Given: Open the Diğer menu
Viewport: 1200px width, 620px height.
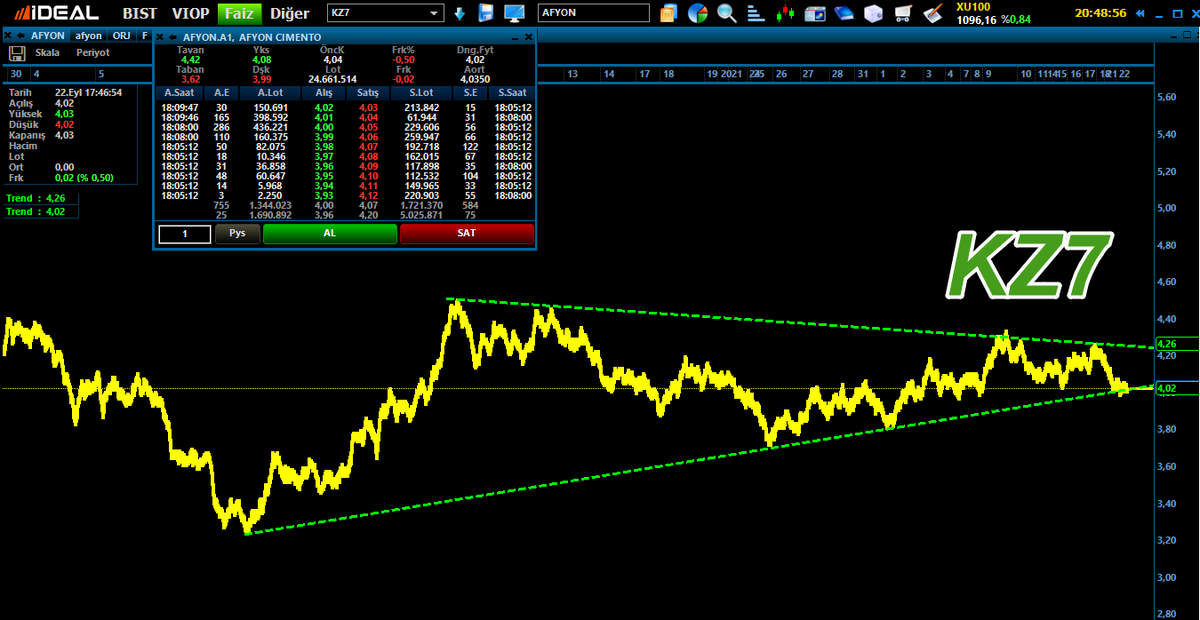Looking at the screenshot, I should (x=289, y=14).
